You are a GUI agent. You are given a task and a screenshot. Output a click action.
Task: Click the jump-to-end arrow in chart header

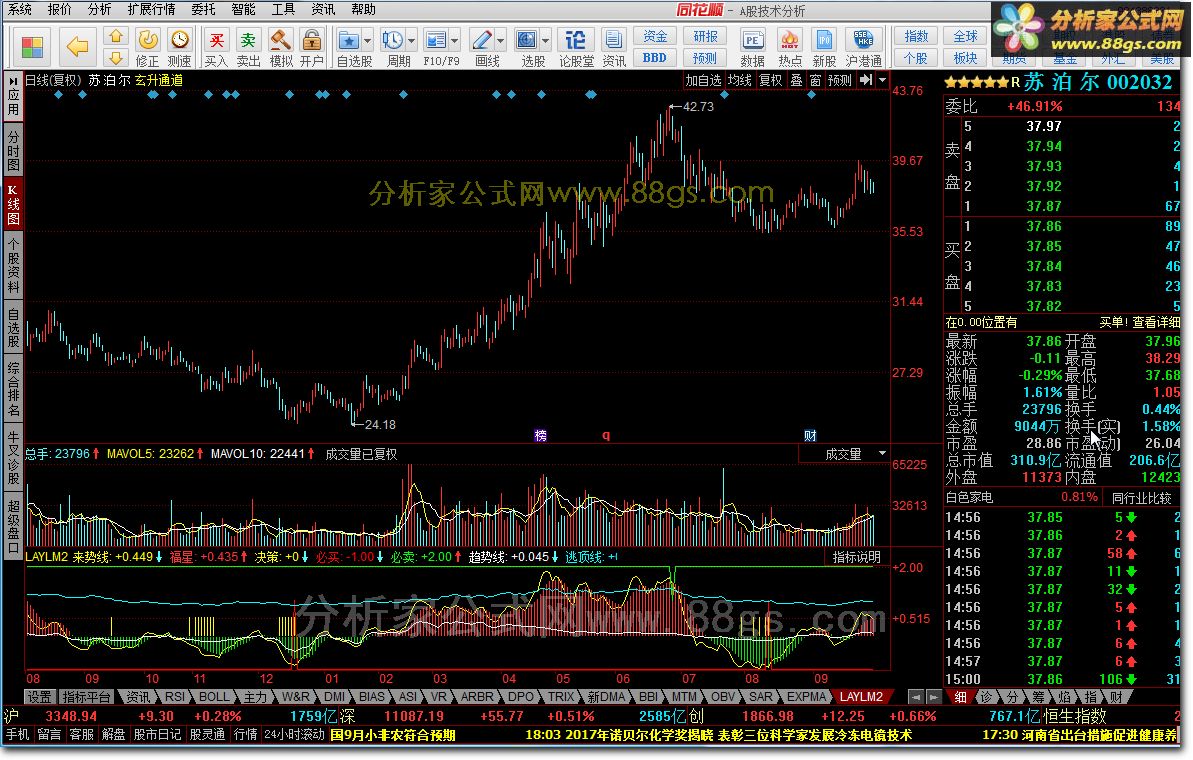click(x=866, y=80)
